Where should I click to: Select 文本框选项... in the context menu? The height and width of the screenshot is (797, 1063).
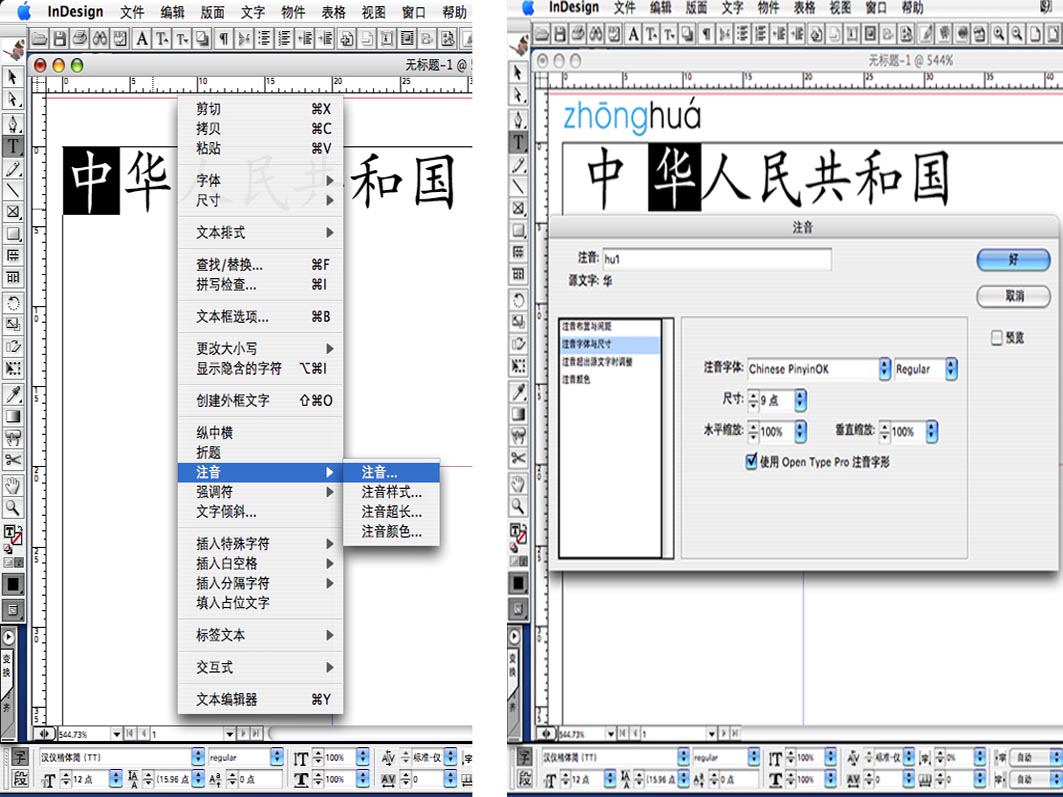(x=232, y=317)
